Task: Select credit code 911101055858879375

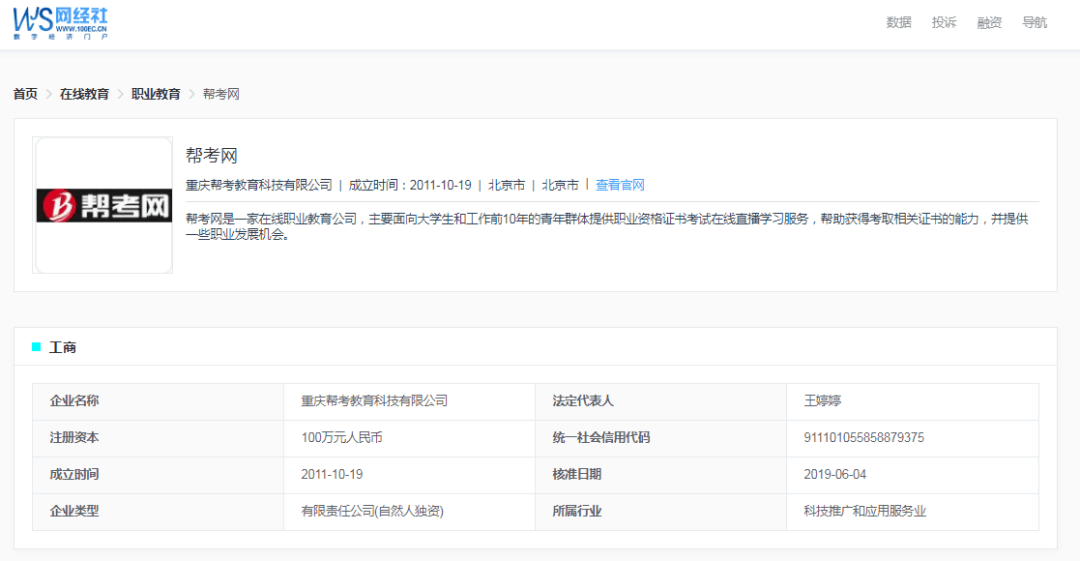Action: 864,438
